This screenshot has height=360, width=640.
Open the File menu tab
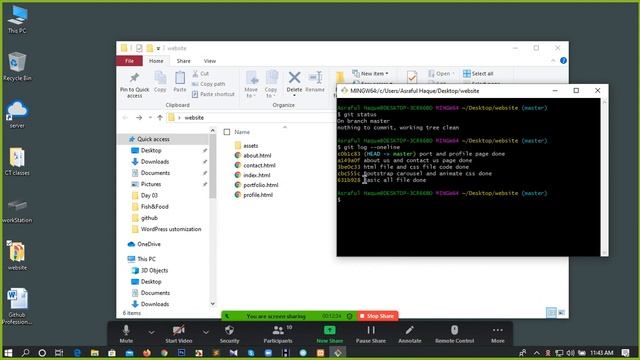(x=129, y=61)
